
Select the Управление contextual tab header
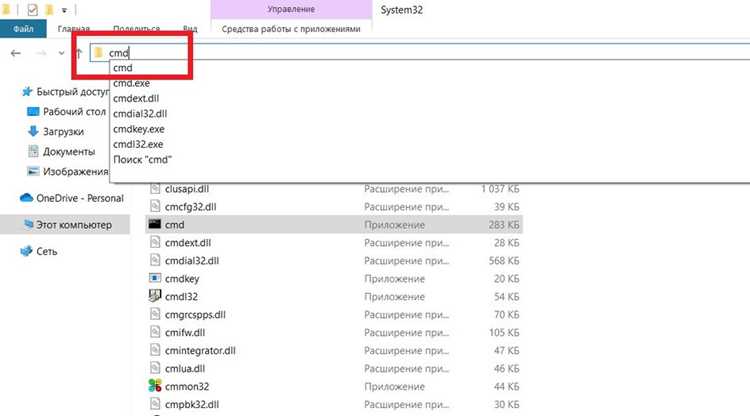291,10
